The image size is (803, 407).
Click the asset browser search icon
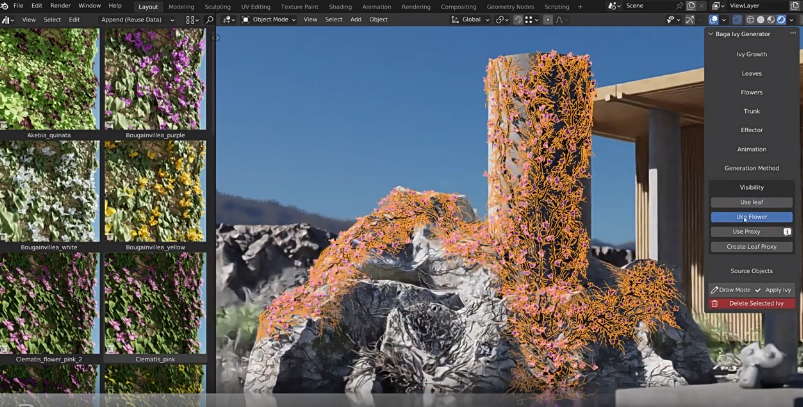(209, 20)
